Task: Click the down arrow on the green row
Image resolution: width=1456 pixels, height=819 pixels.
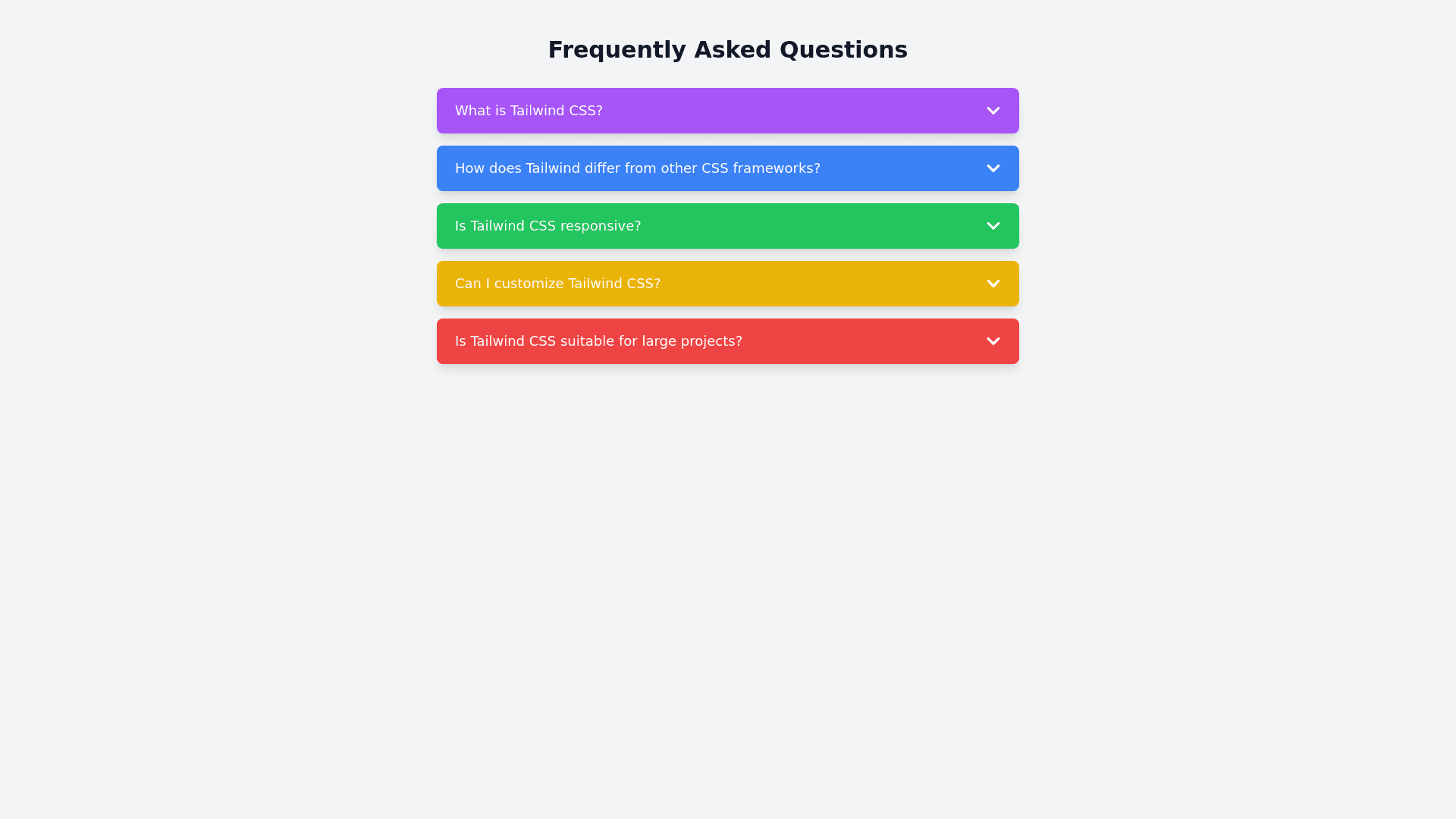Action: pos(993,226)
